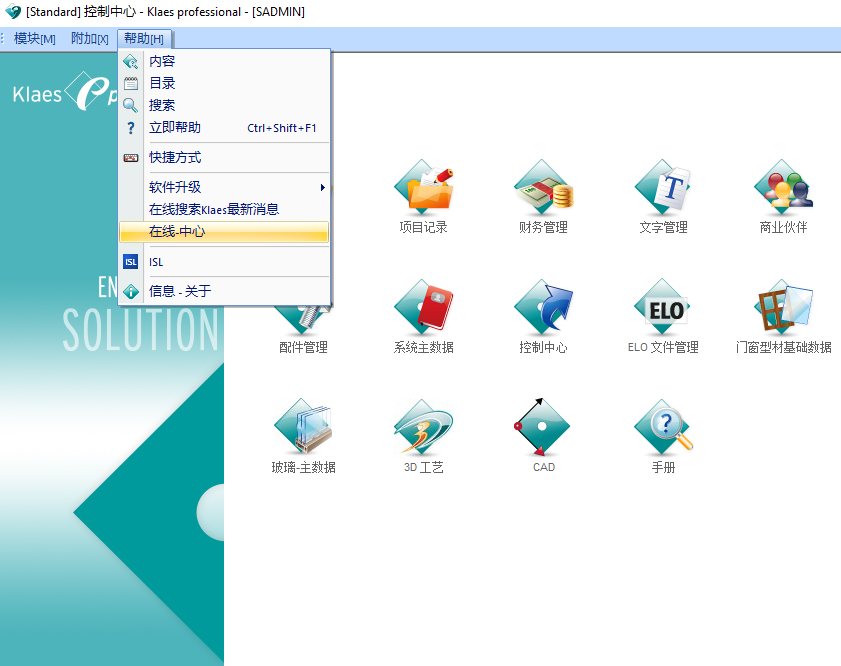
Task: Open the 玻璃-主数据 module icon
Action: click(x=304, y=428)
